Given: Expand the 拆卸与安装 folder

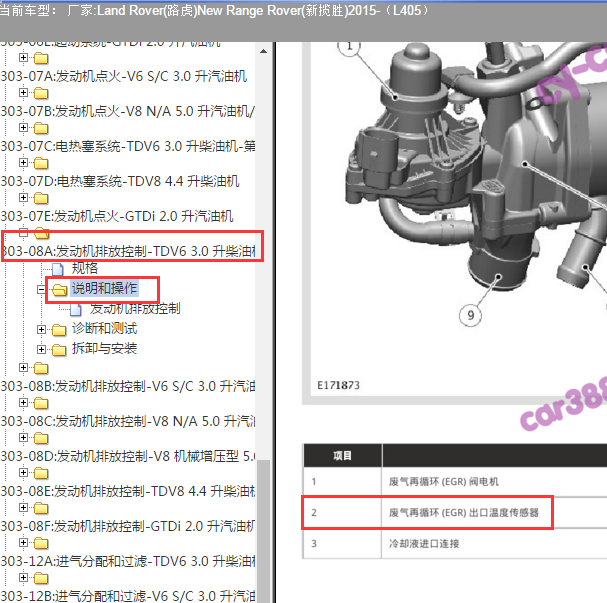Looking at the screenshot, I should point(41,349).
